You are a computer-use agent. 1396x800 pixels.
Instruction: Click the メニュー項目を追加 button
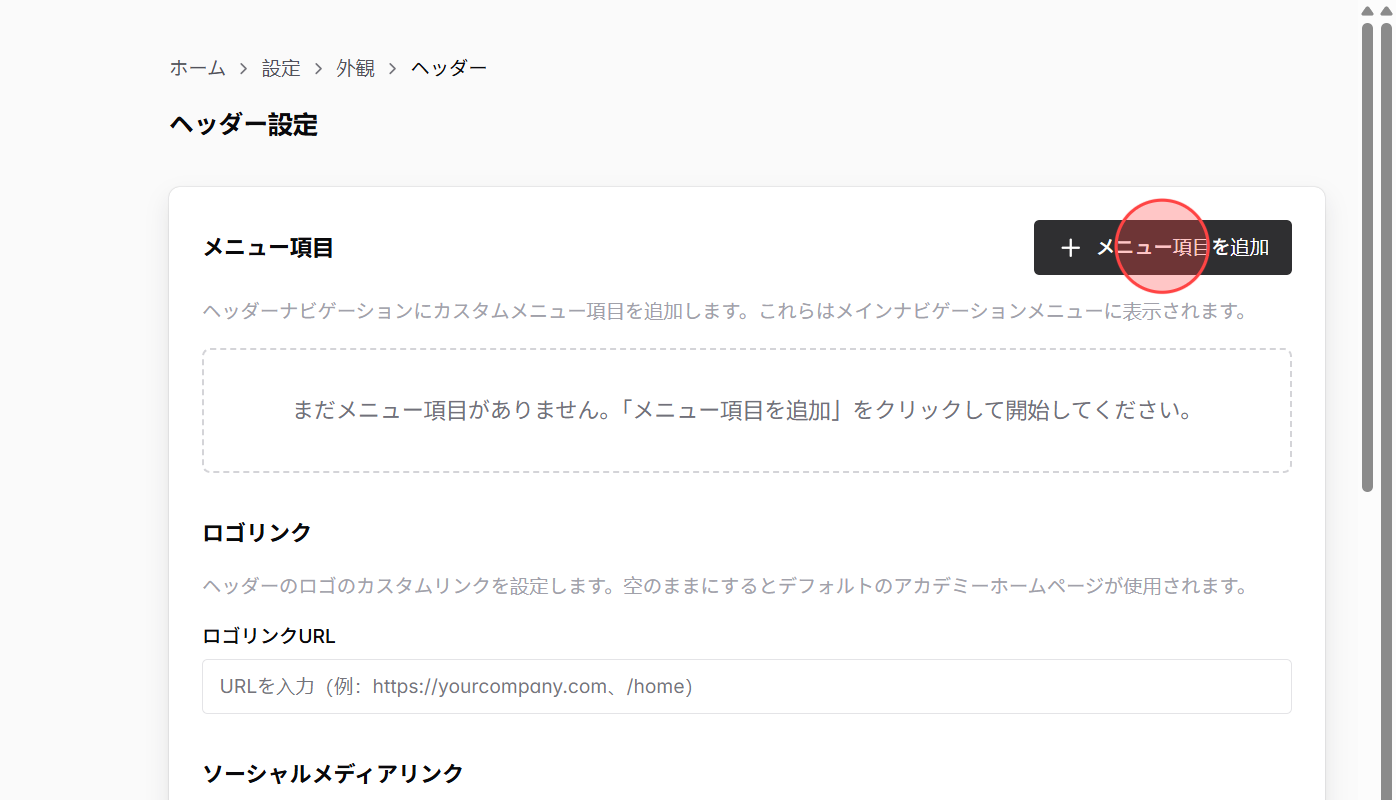tap(1162, 247)
